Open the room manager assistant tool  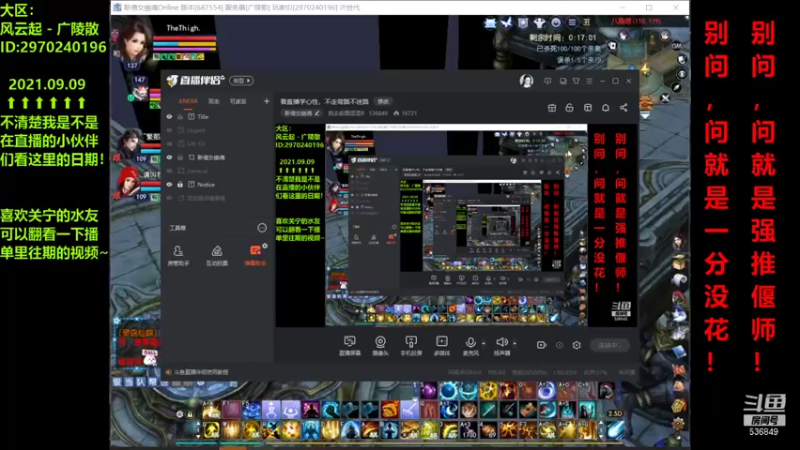pyautogui.click(x=178, y=256)
